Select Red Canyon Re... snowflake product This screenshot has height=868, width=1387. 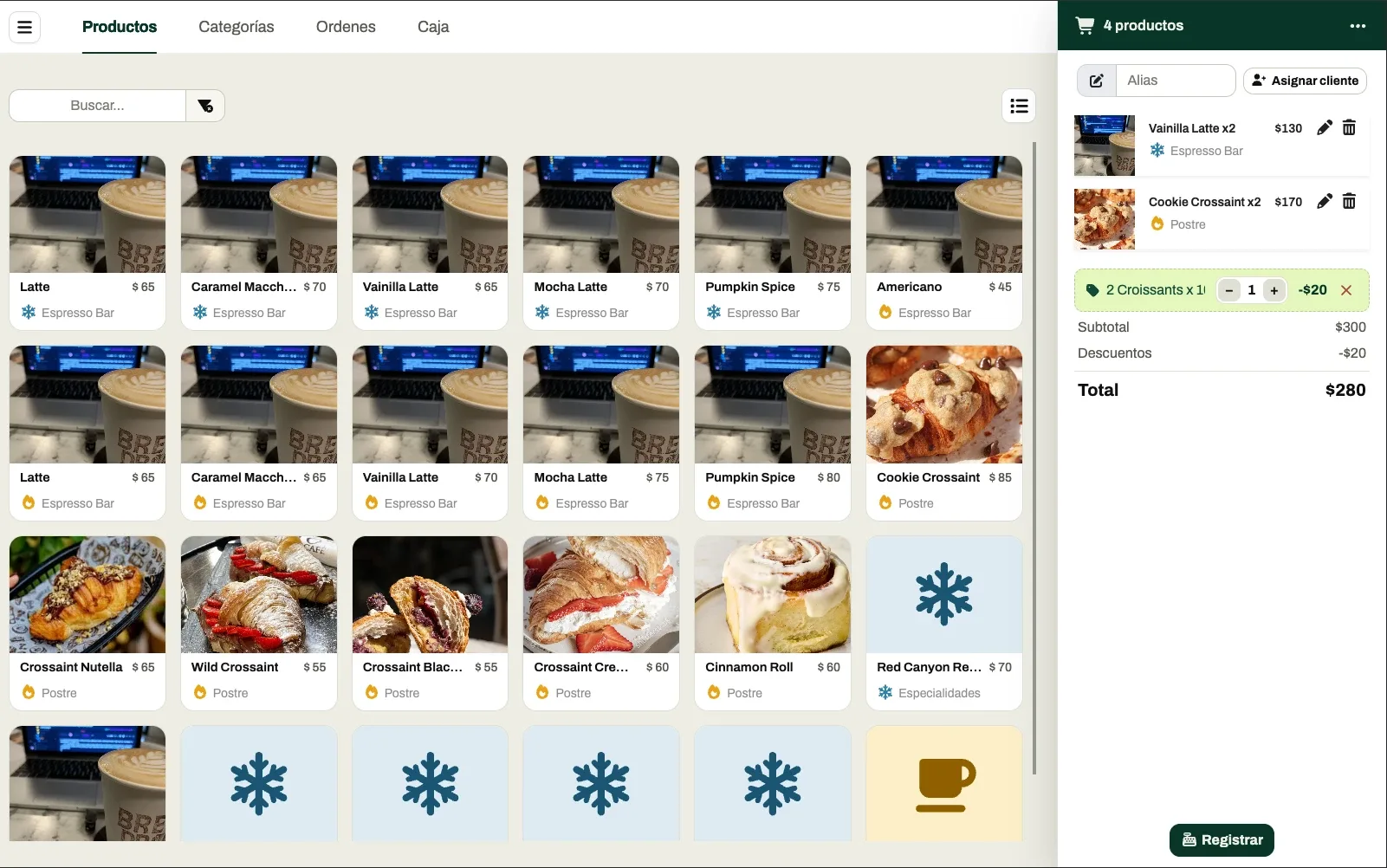tap(944, 623)
